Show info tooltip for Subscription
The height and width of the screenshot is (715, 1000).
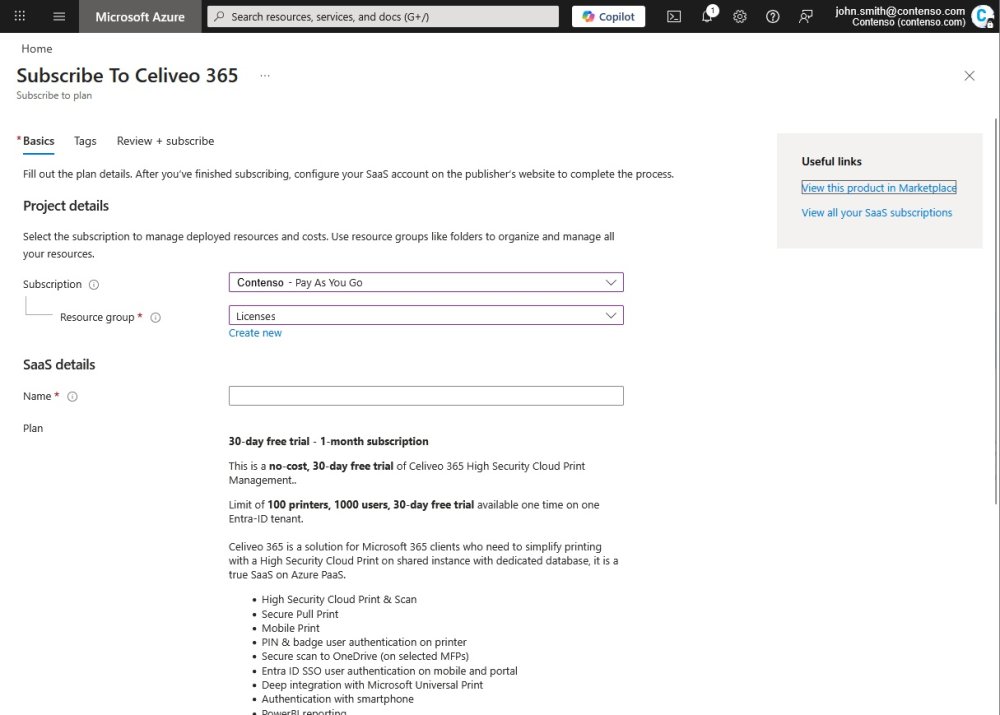coord(94,284)
